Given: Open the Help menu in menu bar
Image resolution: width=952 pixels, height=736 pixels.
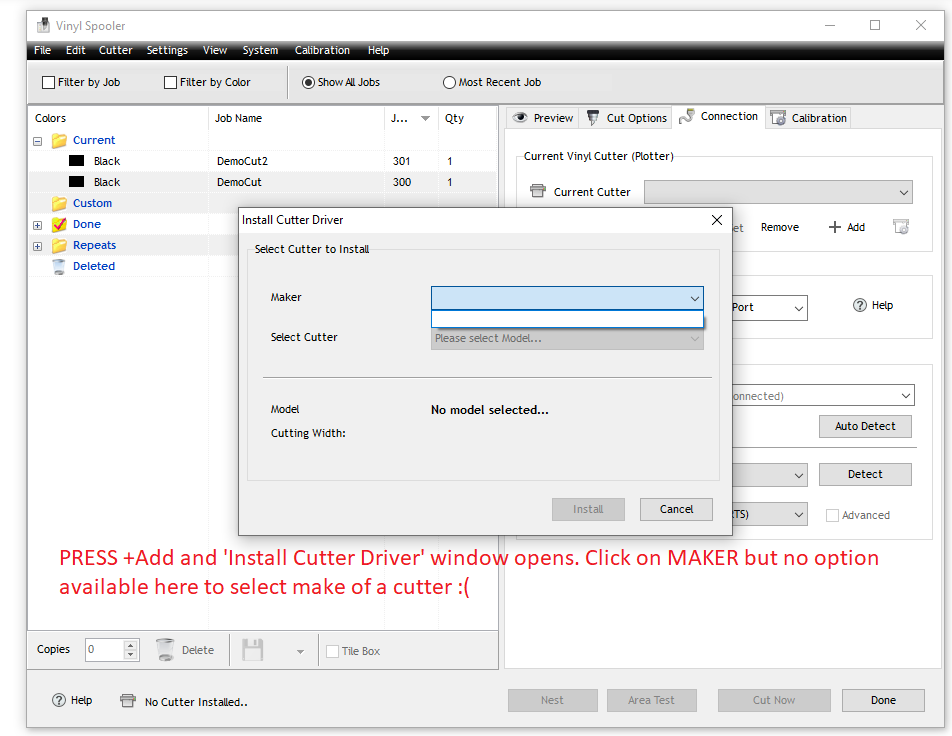Looking at the screenshot, I should (378, 50).
